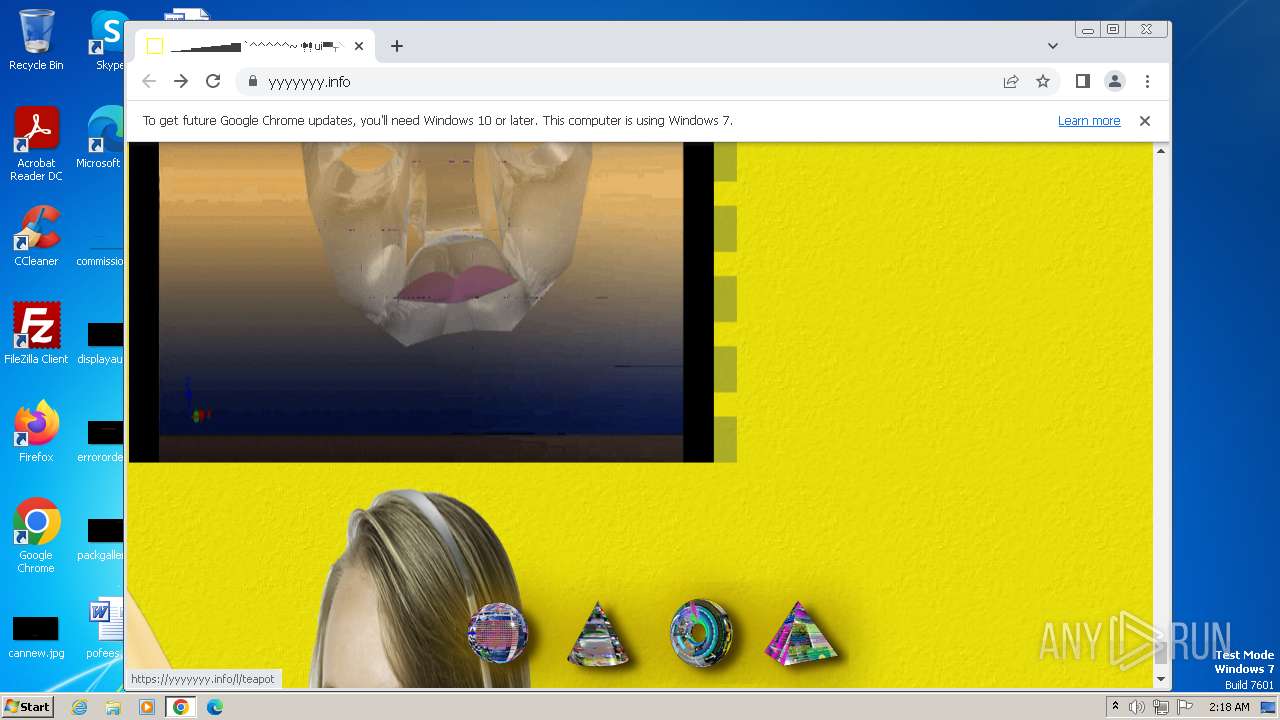Click page scrollbar up arrow
1280x720 pixels.
point(1161,151)
